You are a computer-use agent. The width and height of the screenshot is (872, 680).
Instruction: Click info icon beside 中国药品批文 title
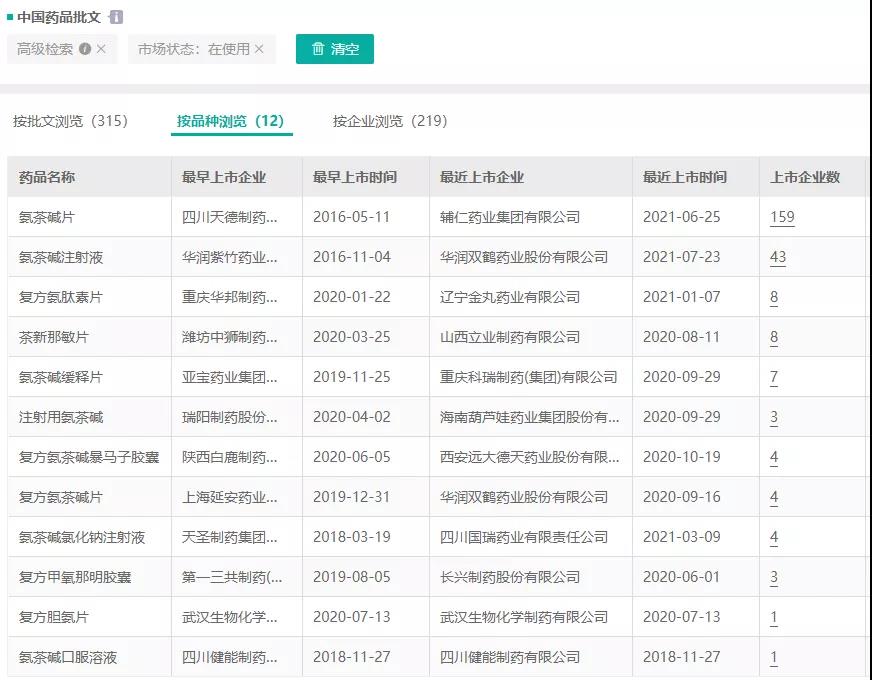[116, 17]
